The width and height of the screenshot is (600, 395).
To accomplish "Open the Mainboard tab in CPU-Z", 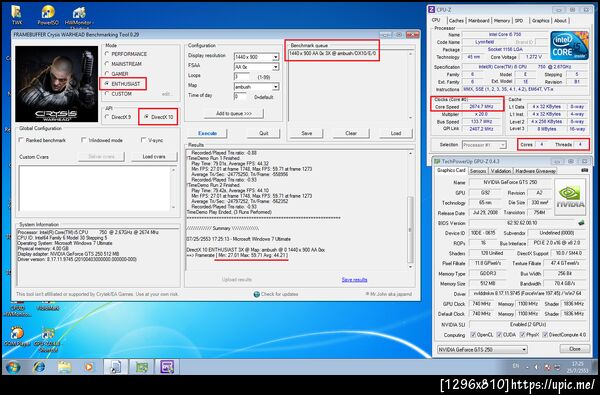I will [x=479, y=21].
